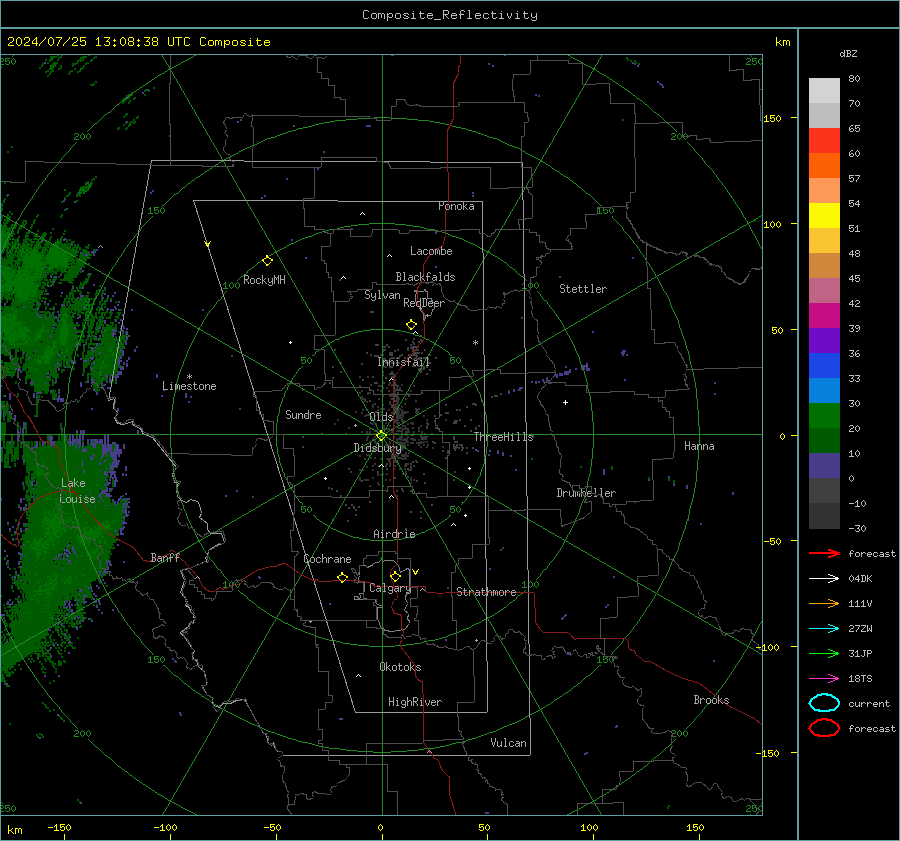Image resolution: width=900 pixels, height=841 pixels.
Task: Click the Ponoka map label
Action: coord(456,206)
